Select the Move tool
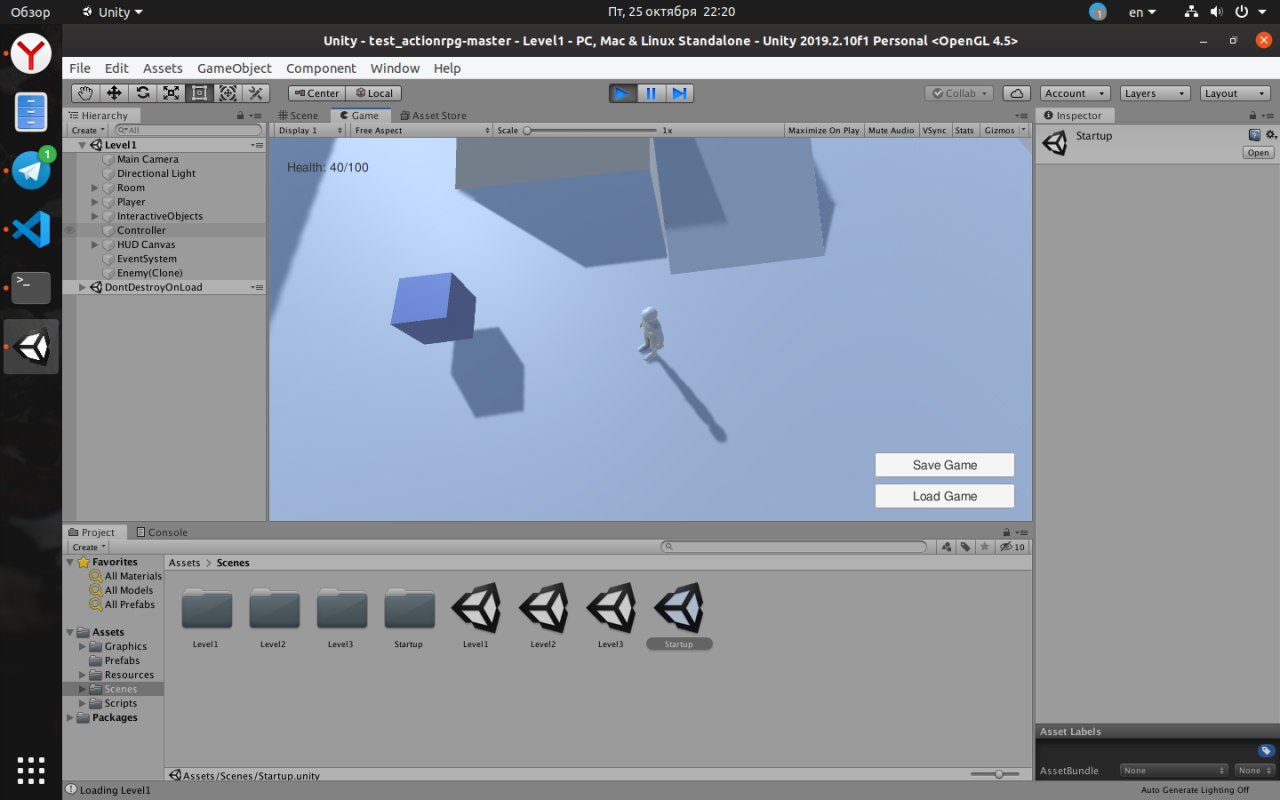The height and width of the screenshot is (800, 1280). pyautogui.click(x=114, y=93)
